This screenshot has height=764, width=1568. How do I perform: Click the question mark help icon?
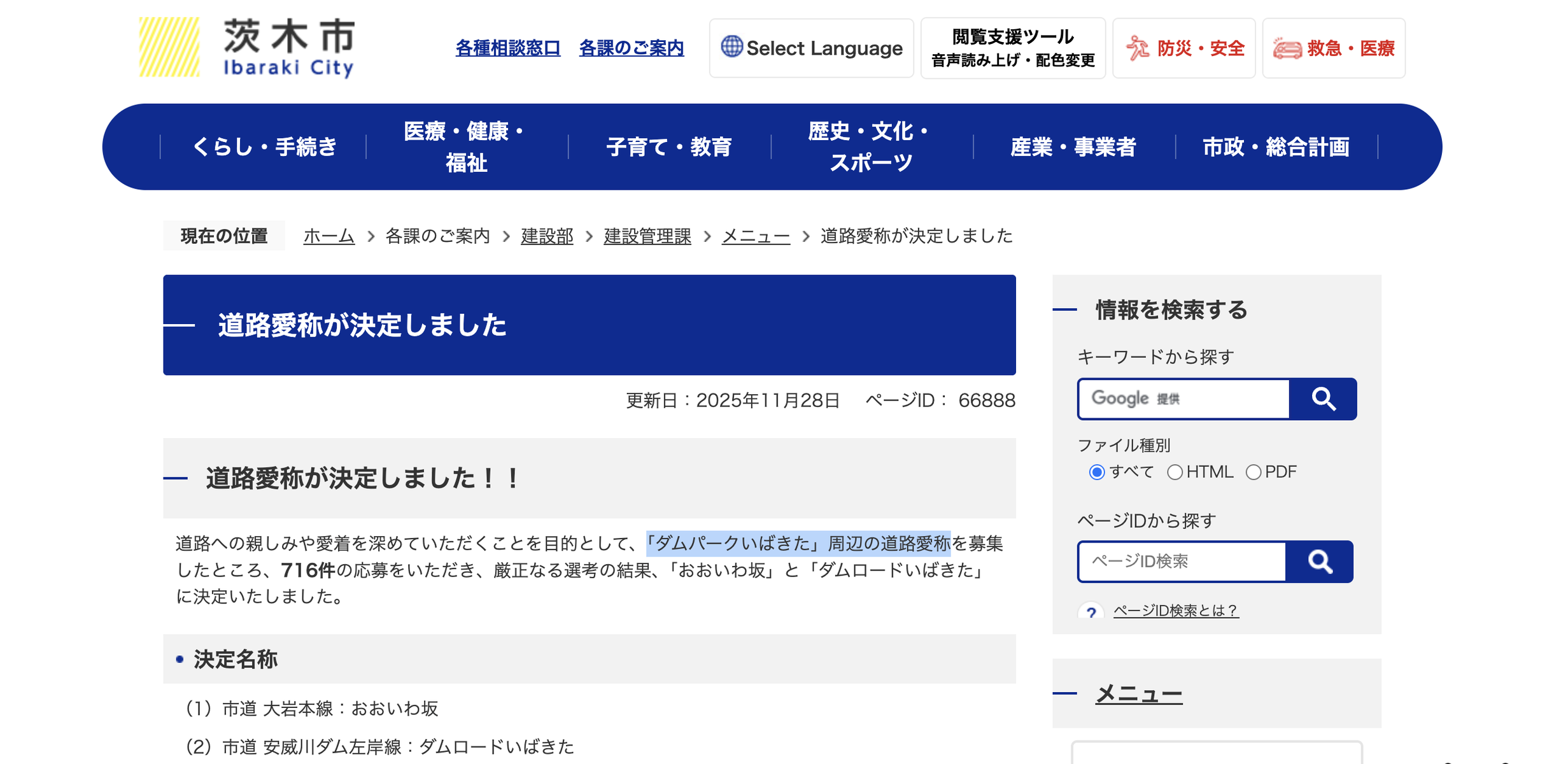click(x=1091, y=612)
